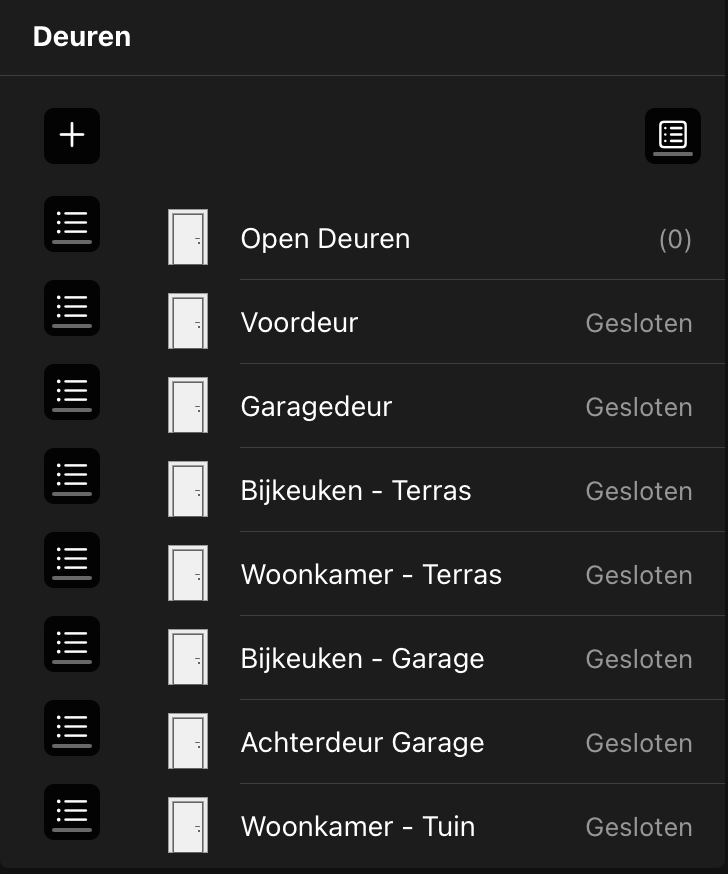
Task: Click list icon beside Voordeur
Action: pos(72,308)
